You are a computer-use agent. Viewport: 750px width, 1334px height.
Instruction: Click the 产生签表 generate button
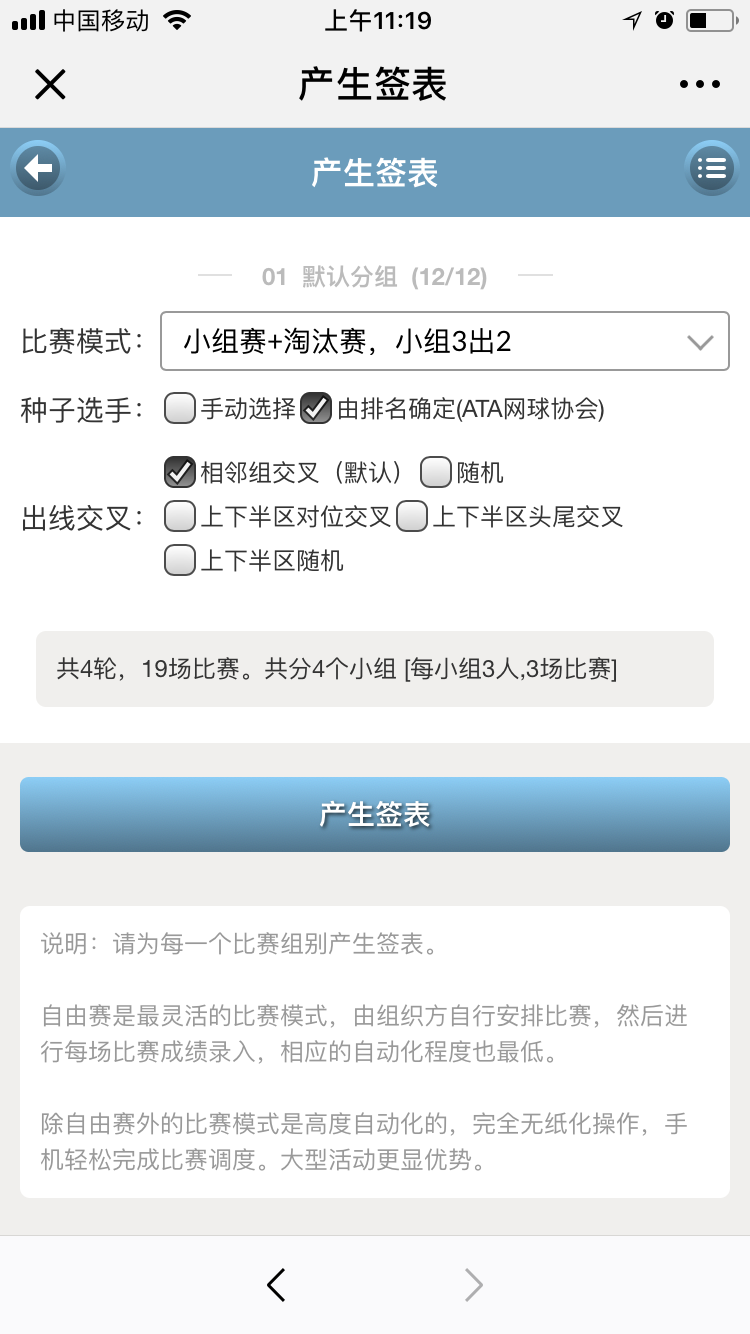[375, 815]
